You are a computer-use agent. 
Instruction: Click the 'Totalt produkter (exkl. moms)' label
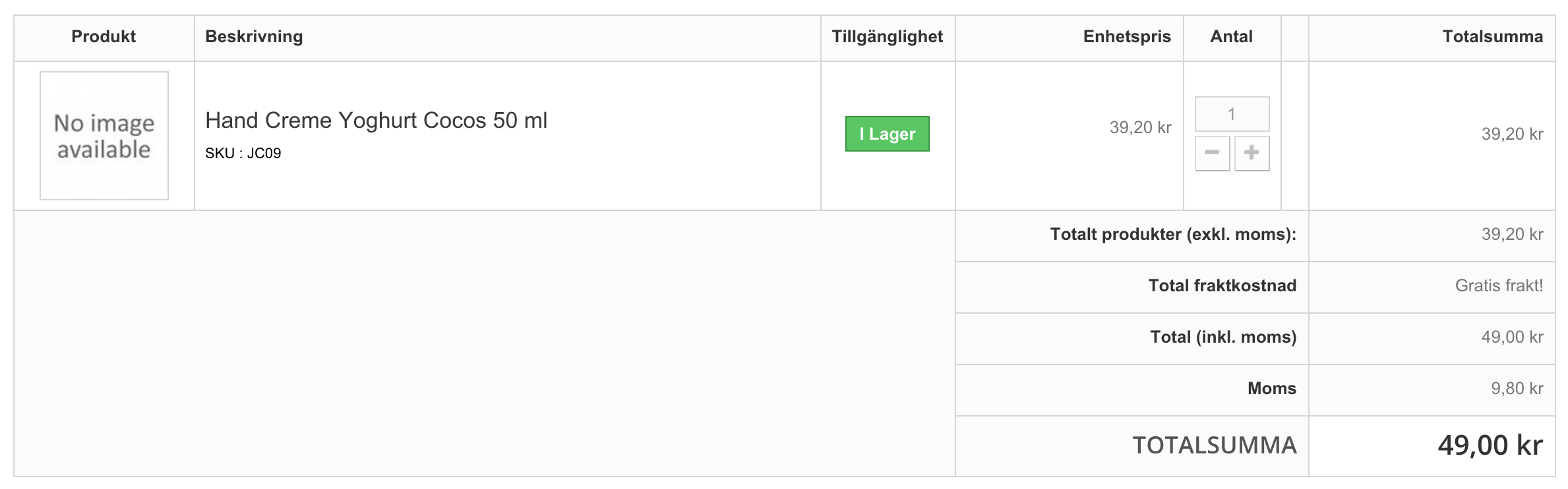pyautogui.click(x=1173, y=235)
